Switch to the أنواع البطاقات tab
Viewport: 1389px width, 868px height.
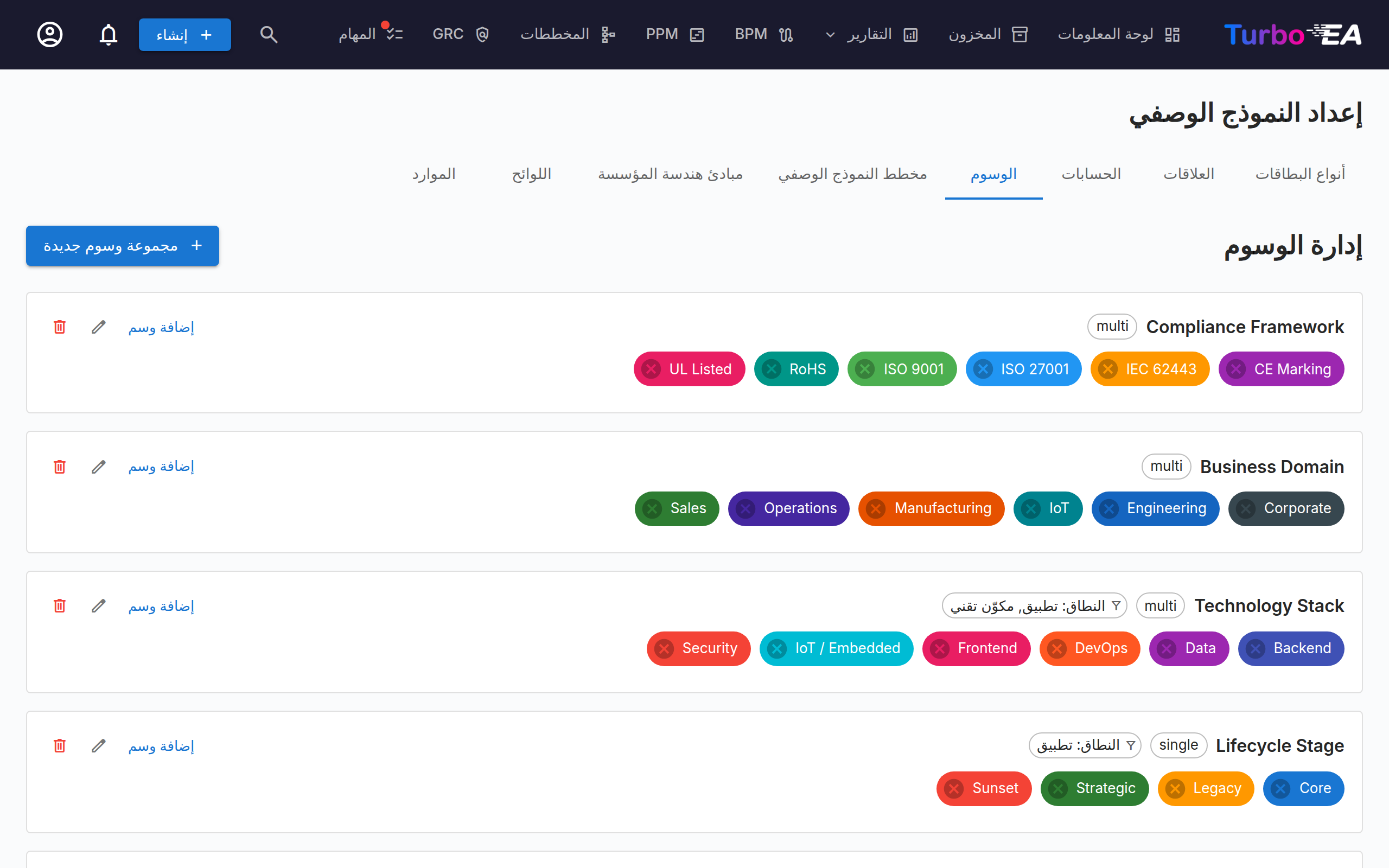pyautogui.click(x=1300, y=174)
